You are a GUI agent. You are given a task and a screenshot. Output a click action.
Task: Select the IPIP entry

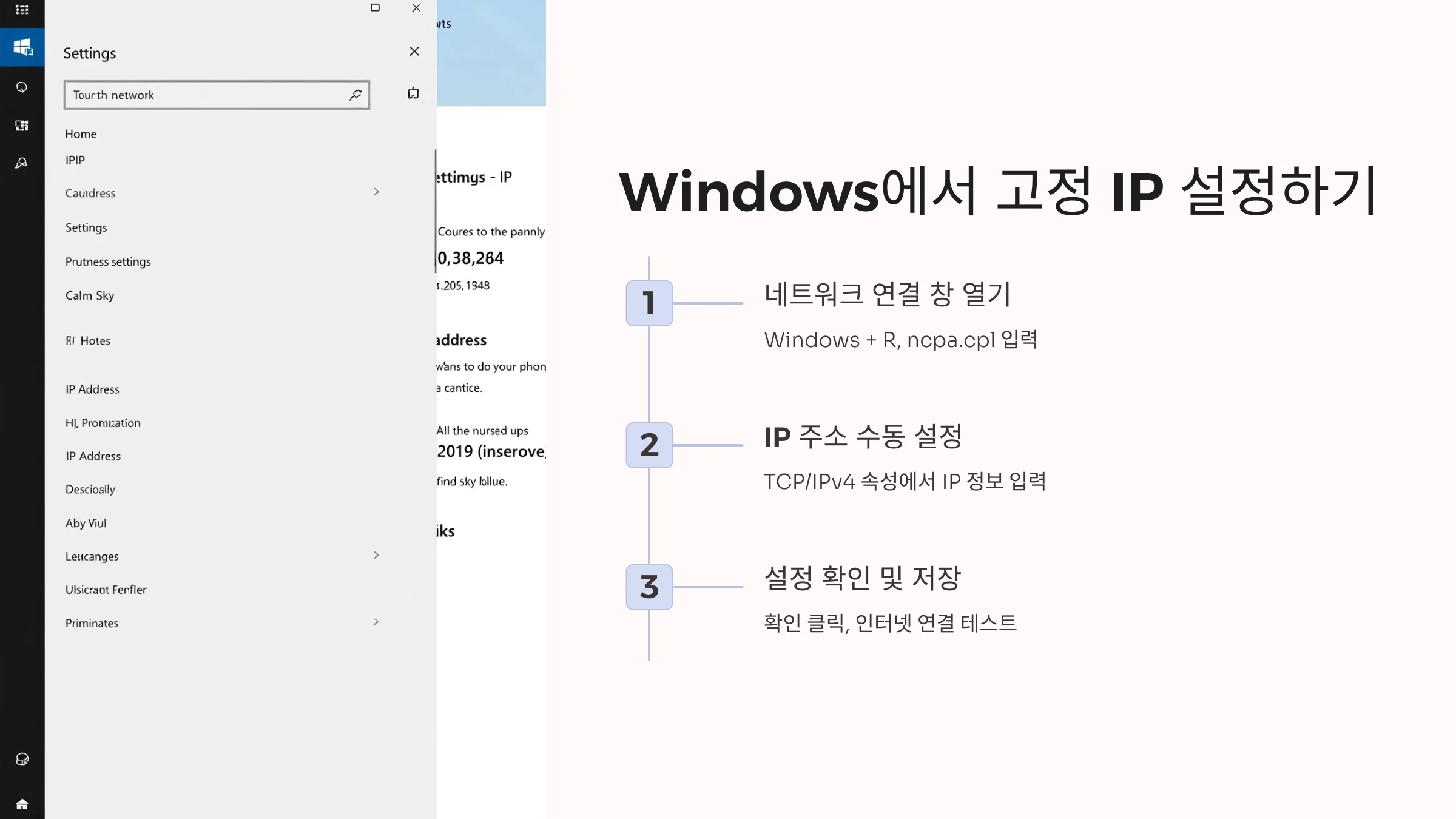coord(75,160)
